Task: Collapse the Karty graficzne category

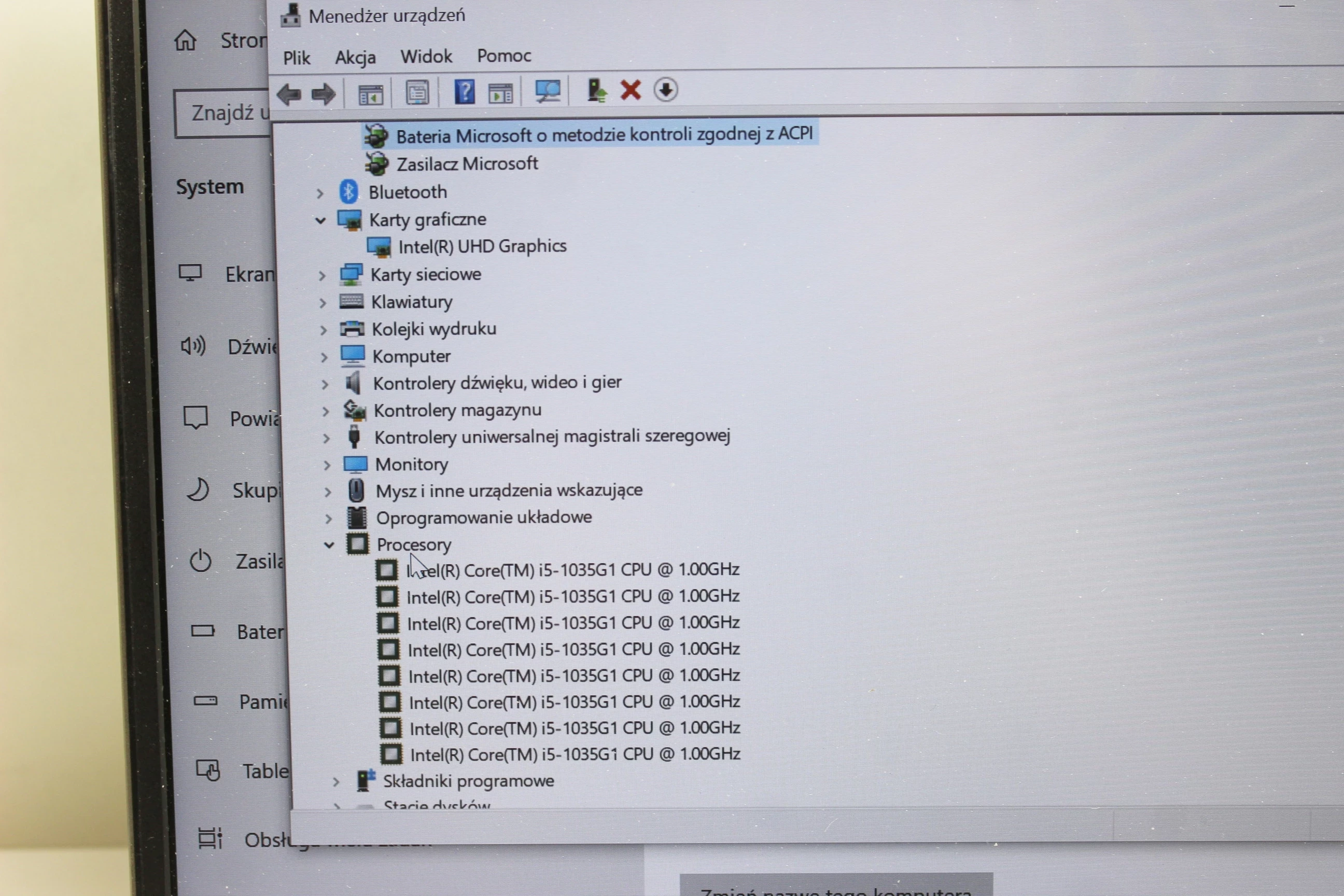Action: 320,220
